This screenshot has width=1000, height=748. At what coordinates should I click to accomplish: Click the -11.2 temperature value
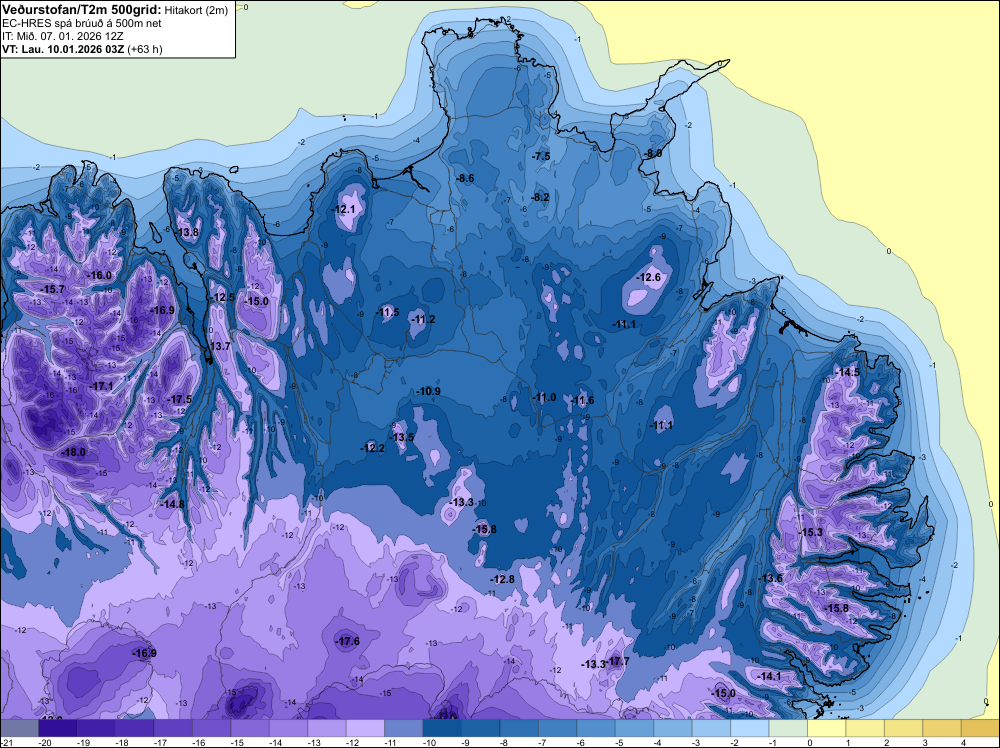(x=423, y=319)
